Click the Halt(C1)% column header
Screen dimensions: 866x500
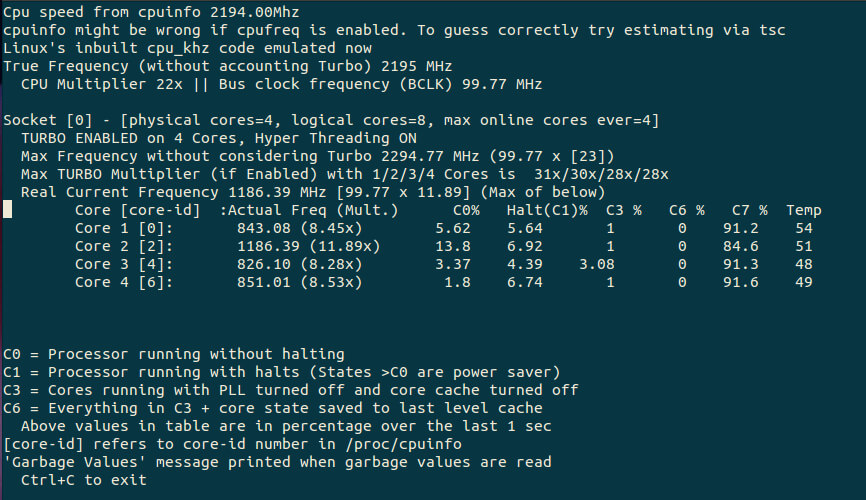[x=547, y=210]
